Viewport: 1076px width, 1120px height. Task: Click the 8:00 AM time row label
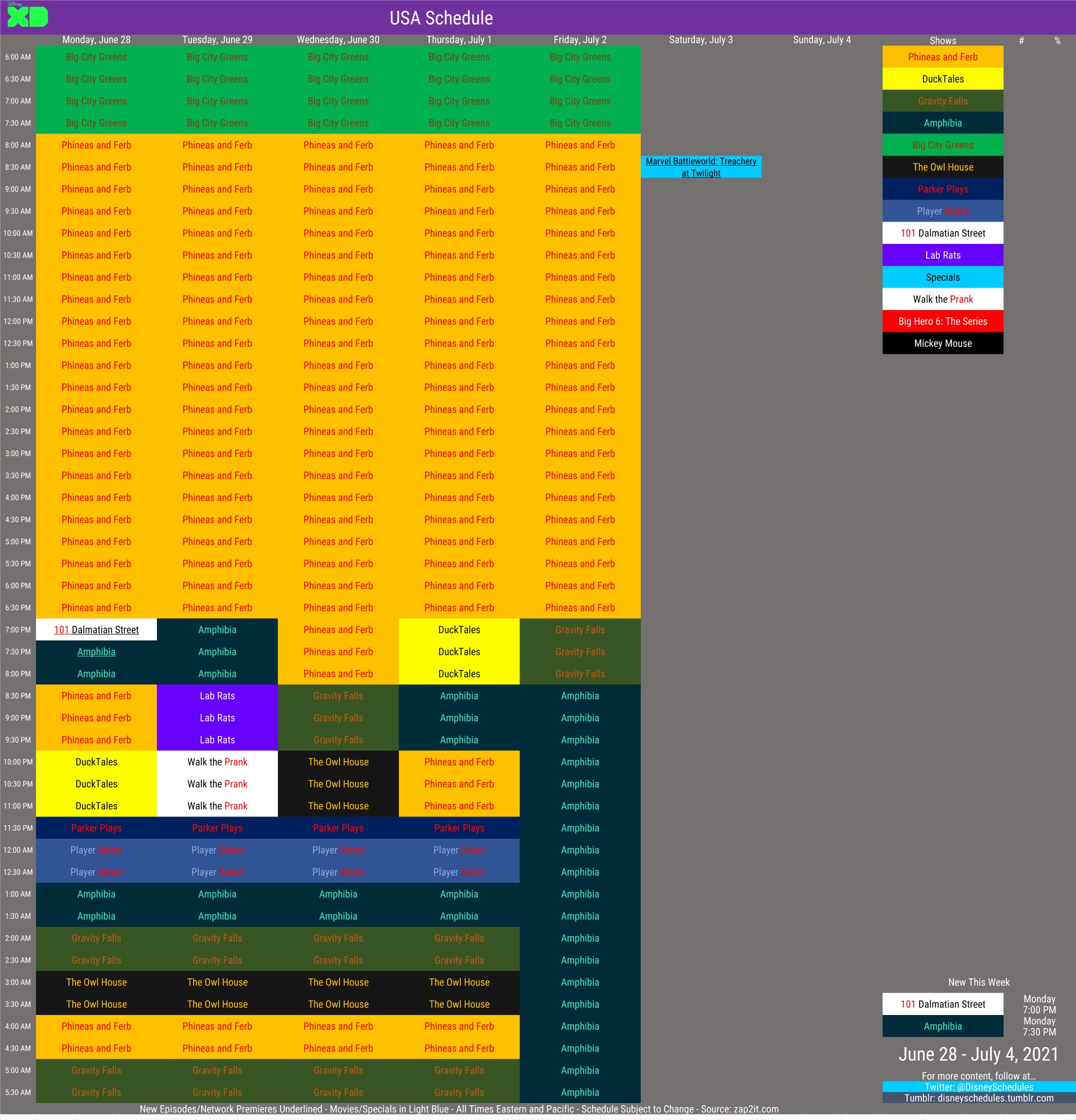click(17, 145)
